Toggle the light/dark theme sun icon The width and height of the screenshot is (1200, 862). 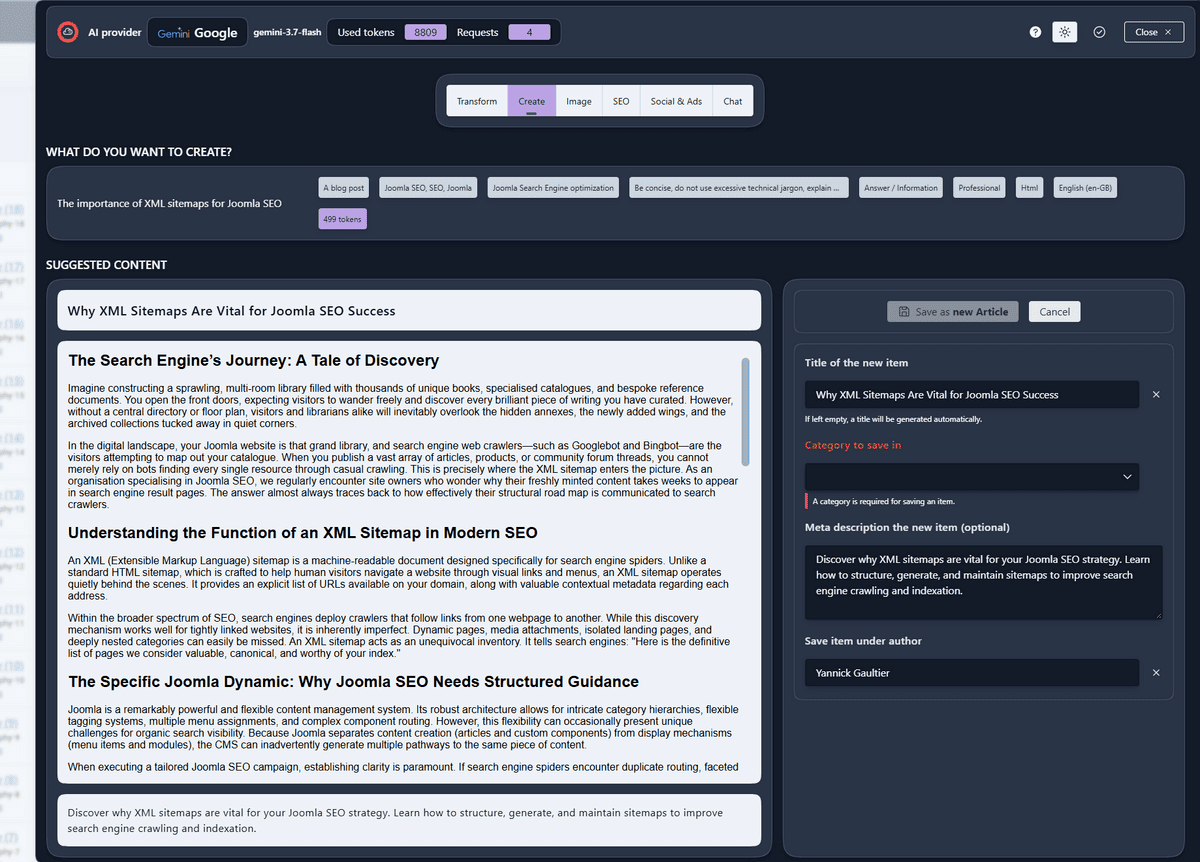1065,32
